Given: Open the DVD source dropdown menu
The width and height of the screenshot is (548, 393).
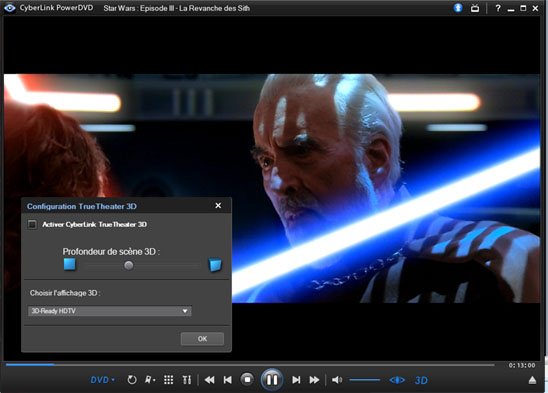Looking at the screenshot, I should point(102,380).
